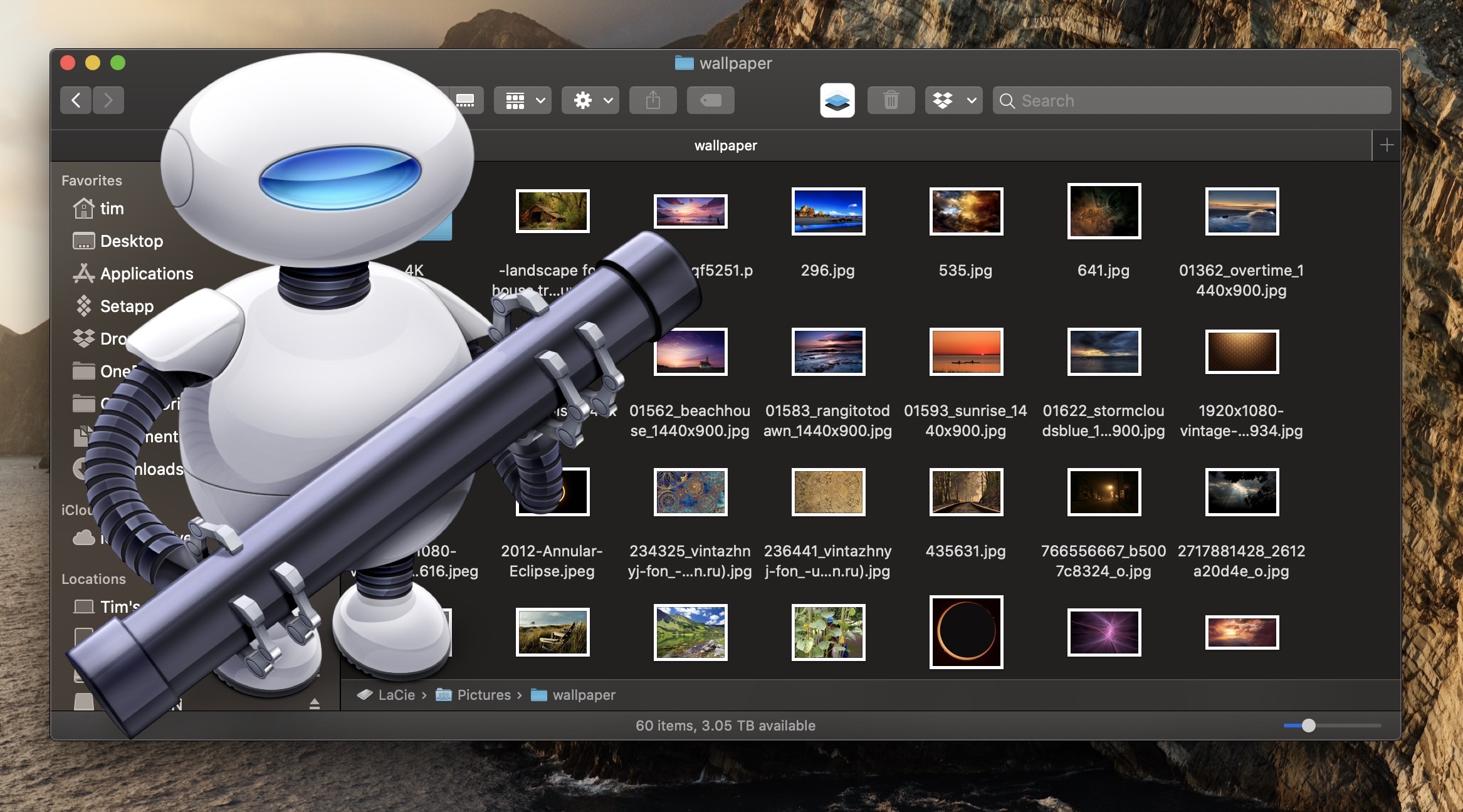Viewport: 1463px width, 812px height.
Task: Click the eject icon in sidebar
Action: [x=315, y=704]
